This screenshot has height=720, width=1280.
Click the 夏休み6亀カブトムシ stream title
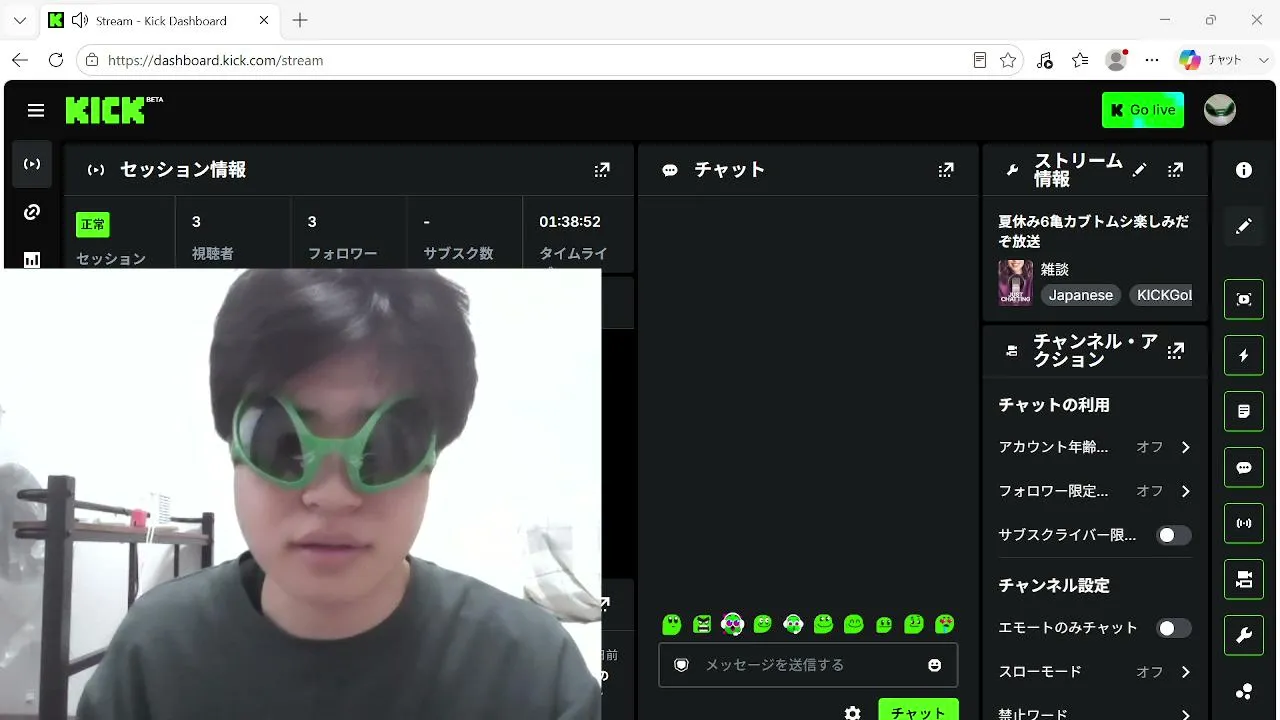coord(1094,231)
